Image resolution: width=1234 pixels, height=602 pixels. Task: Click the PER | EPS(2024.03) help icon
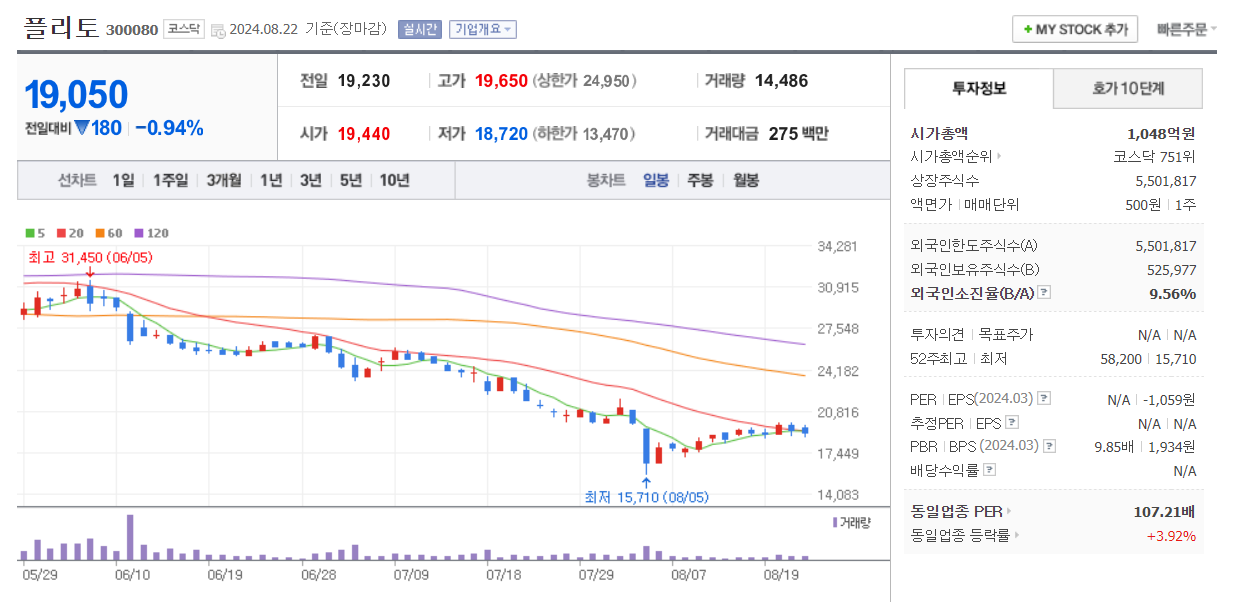coord(1042,398)
